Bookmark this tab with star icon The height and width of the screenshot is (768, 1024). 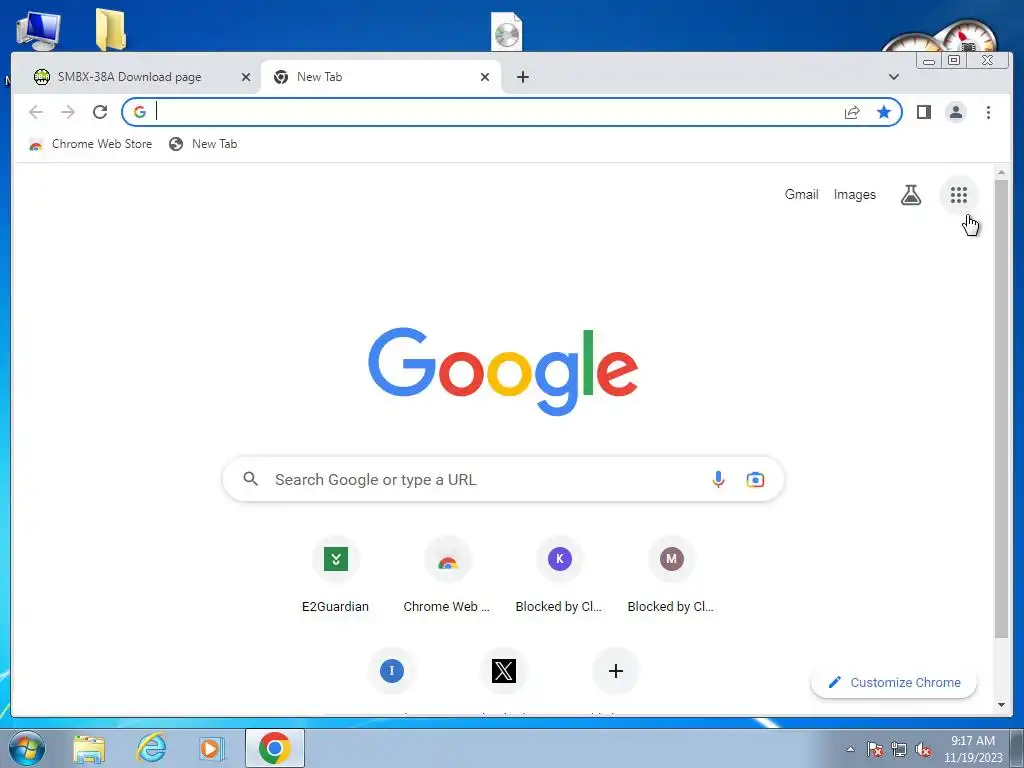click(884, 112)
